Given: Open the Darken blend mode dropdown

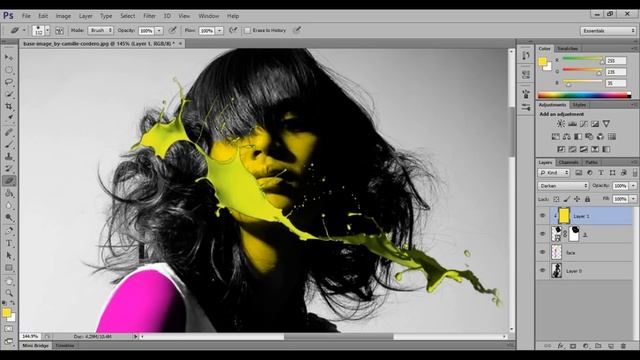Looking at the screenshot, I should tap(563, 186).
